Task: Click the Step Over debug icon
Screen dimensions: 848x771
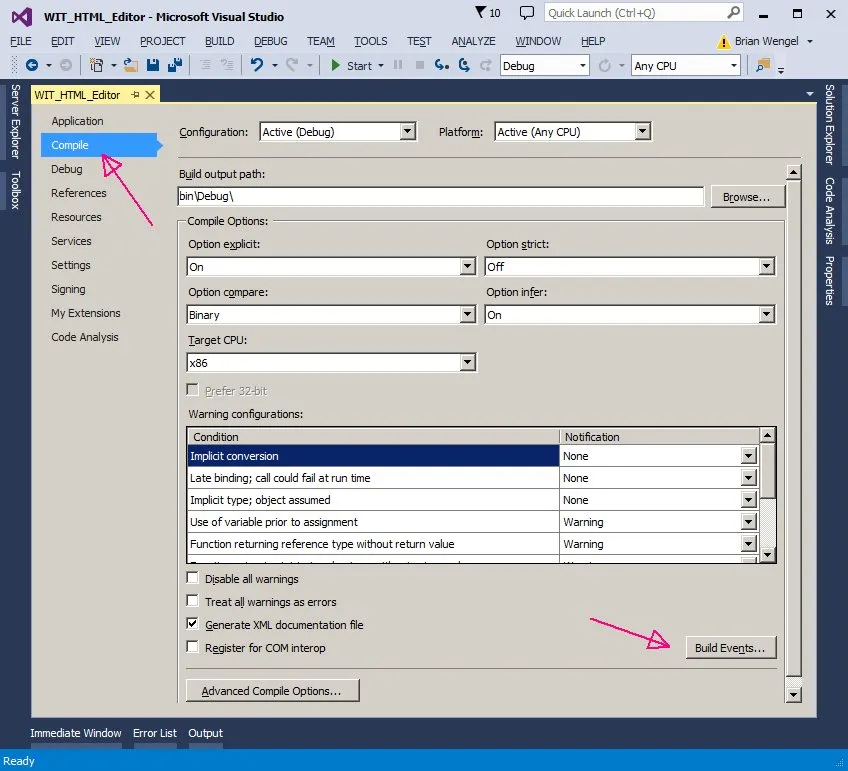Action: 463,65
